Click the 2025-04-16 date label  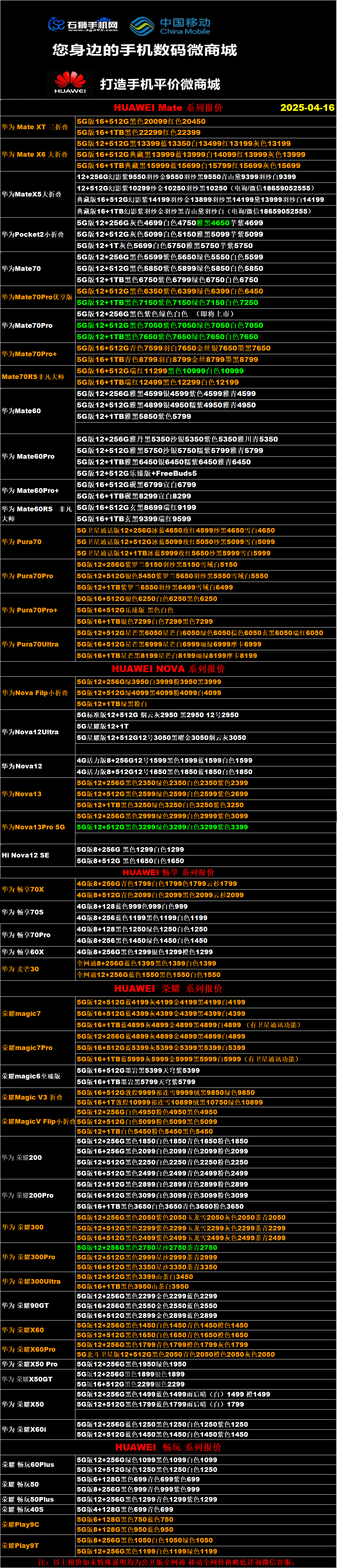306,108
